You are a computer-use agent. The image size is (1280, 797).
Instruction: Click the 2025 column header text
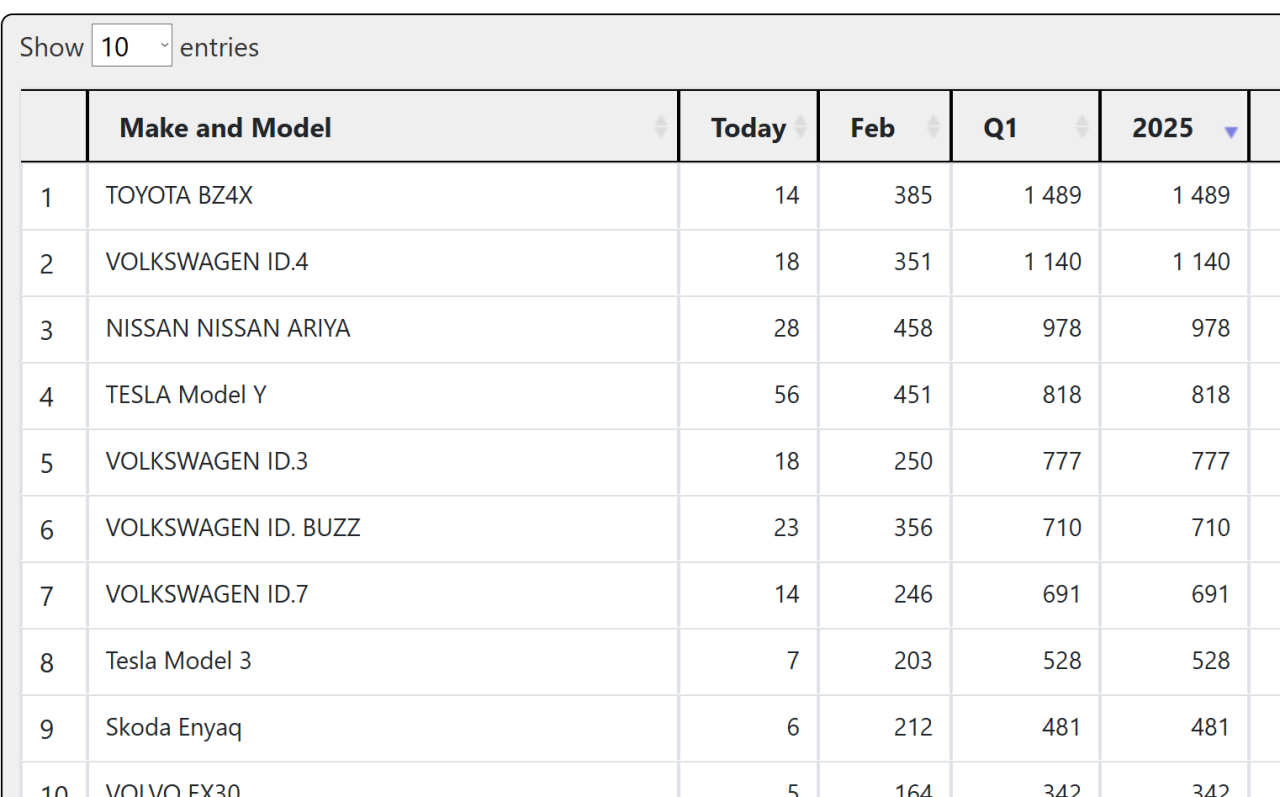click(1162, 128)
